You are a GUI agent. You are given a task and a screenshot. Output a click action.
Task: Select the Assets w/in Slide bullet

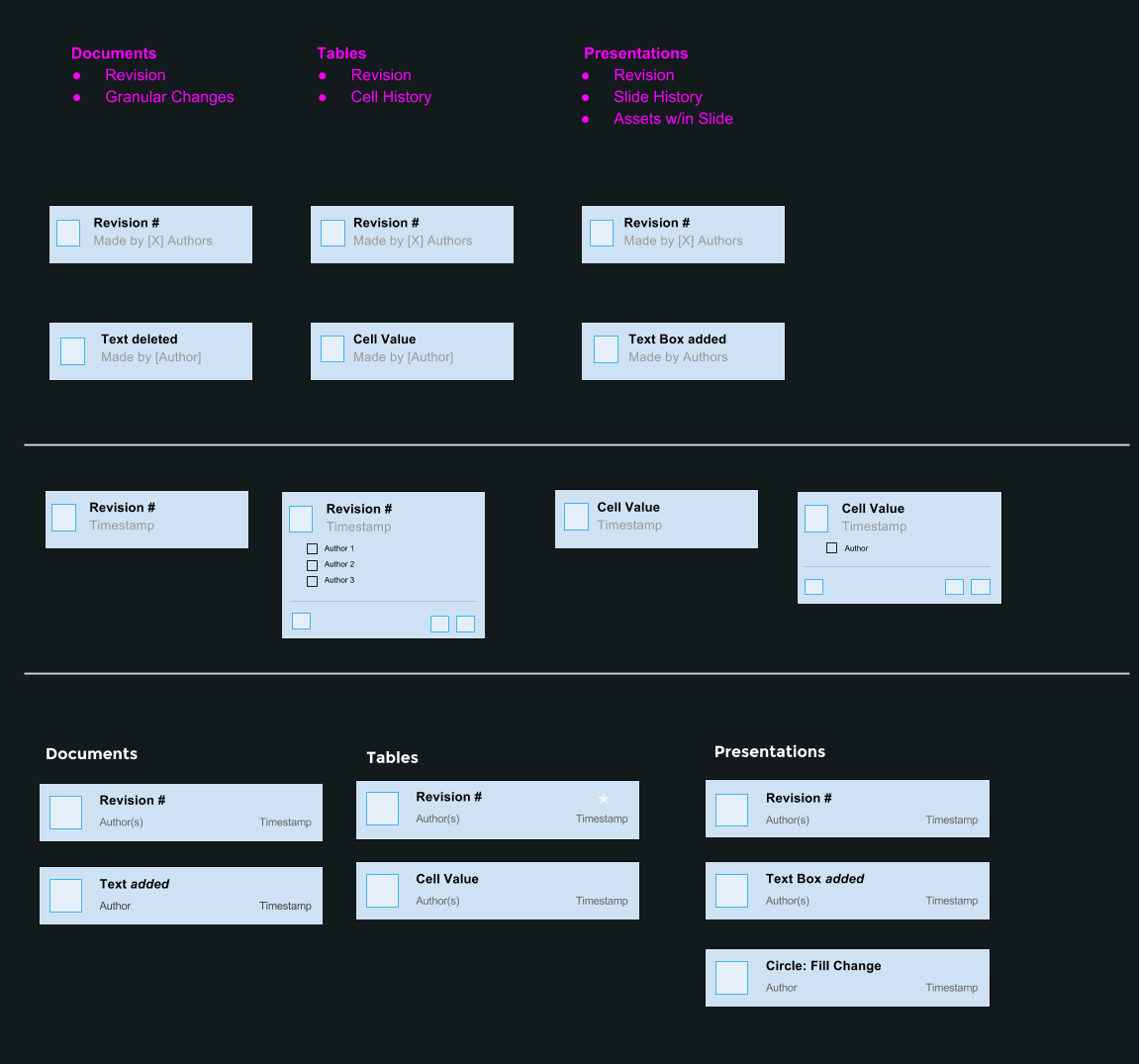click(x=673, y=119)
